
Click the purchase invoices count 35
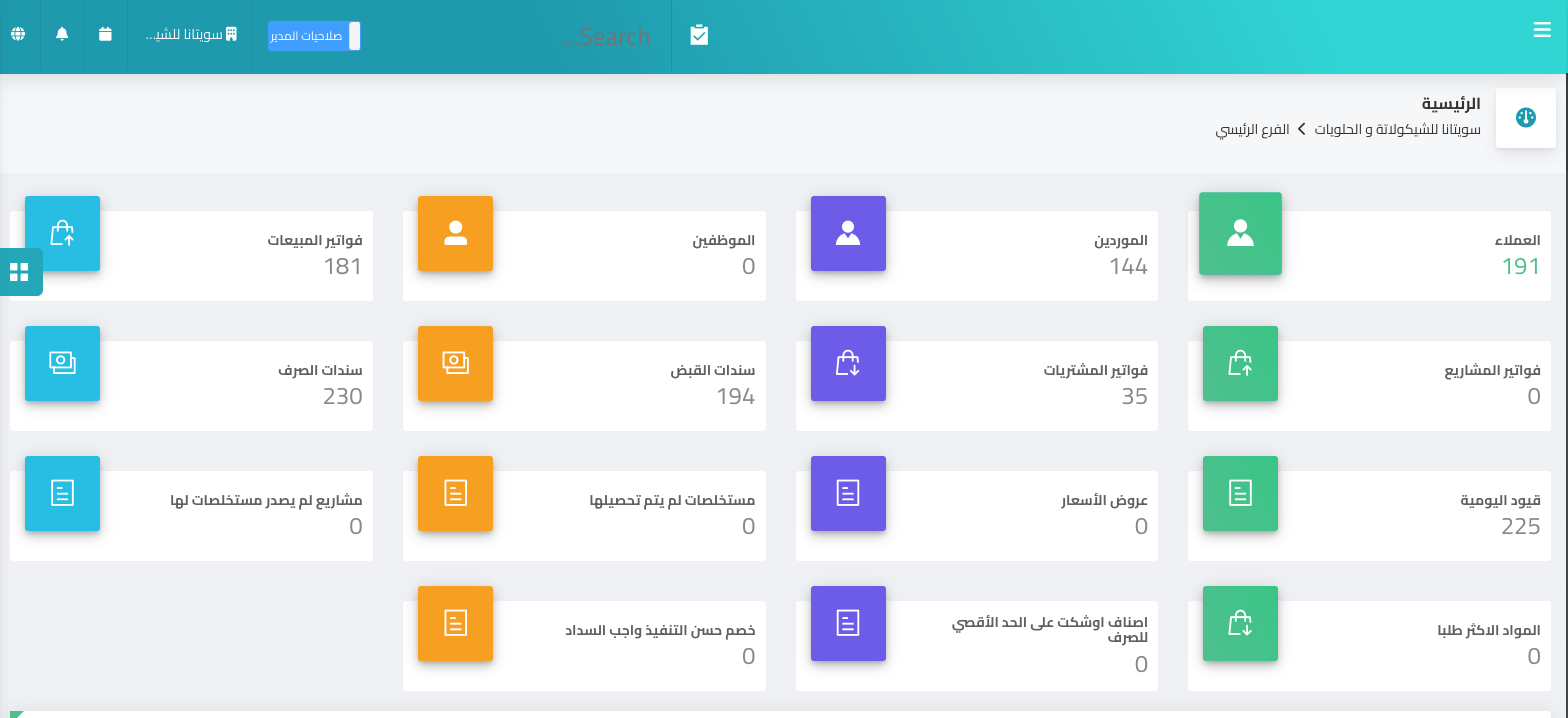click(1134, 396)
